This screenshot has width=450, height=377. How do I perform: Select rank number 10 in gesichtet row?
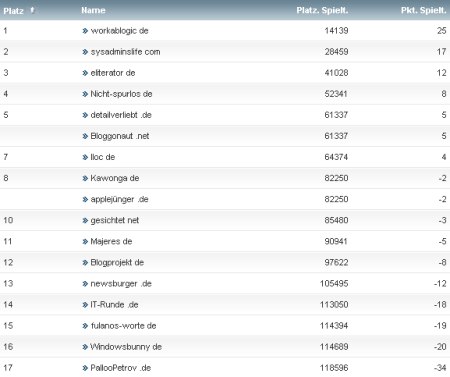pos(8,220)
